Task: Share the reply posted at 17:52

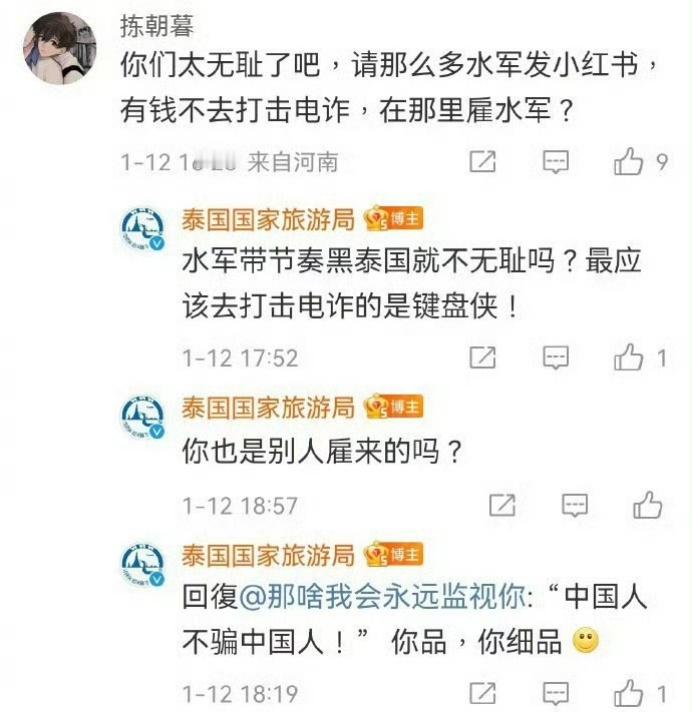Action: [x=482, y=358]
